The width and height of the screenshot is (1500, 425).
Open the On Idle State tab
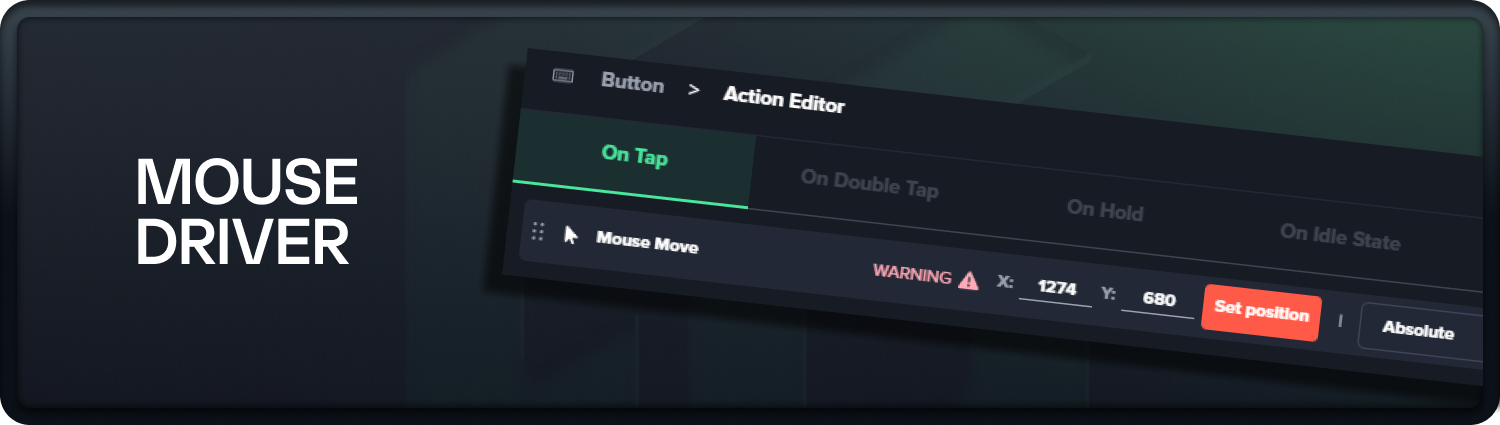click(x=1340, y=237)
